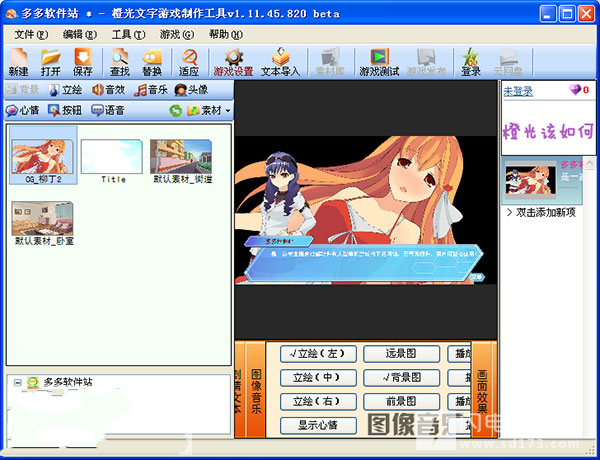This screenshot has height=460, width=600.
Task: Click the 查找 (Find) magnifier icon
Action: (120, 62)
